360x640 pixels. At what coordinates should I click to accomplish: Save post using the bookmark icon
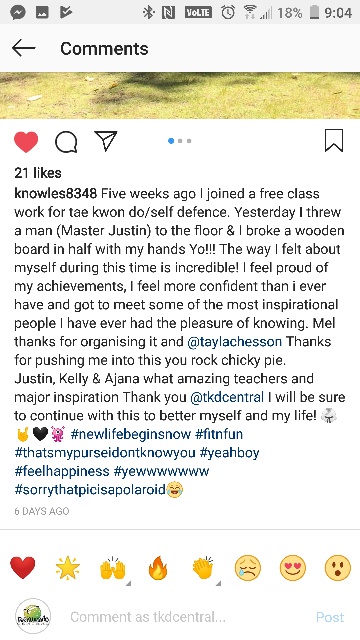tap(334, 141)
